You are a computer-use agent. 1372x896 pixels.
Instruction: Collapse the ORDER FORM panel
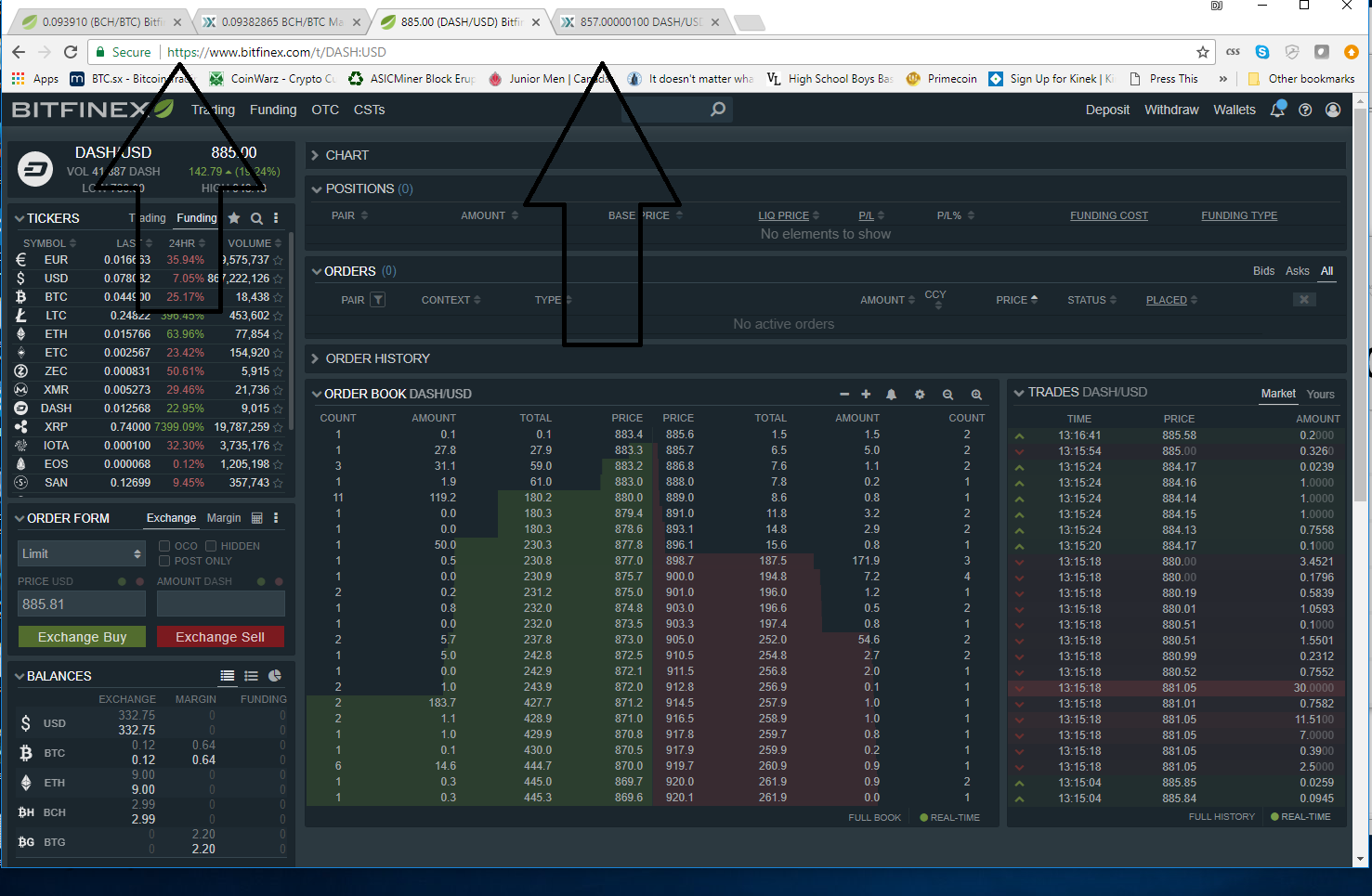coord(20,518)
